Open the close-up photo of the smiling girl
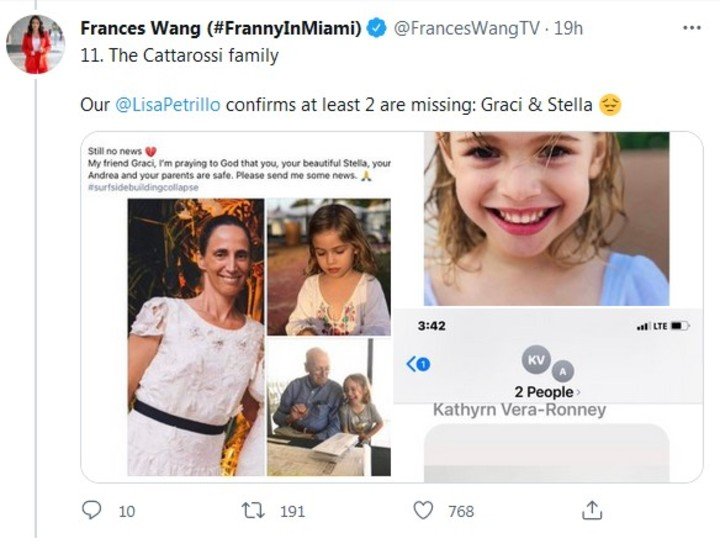 [546, 218]
